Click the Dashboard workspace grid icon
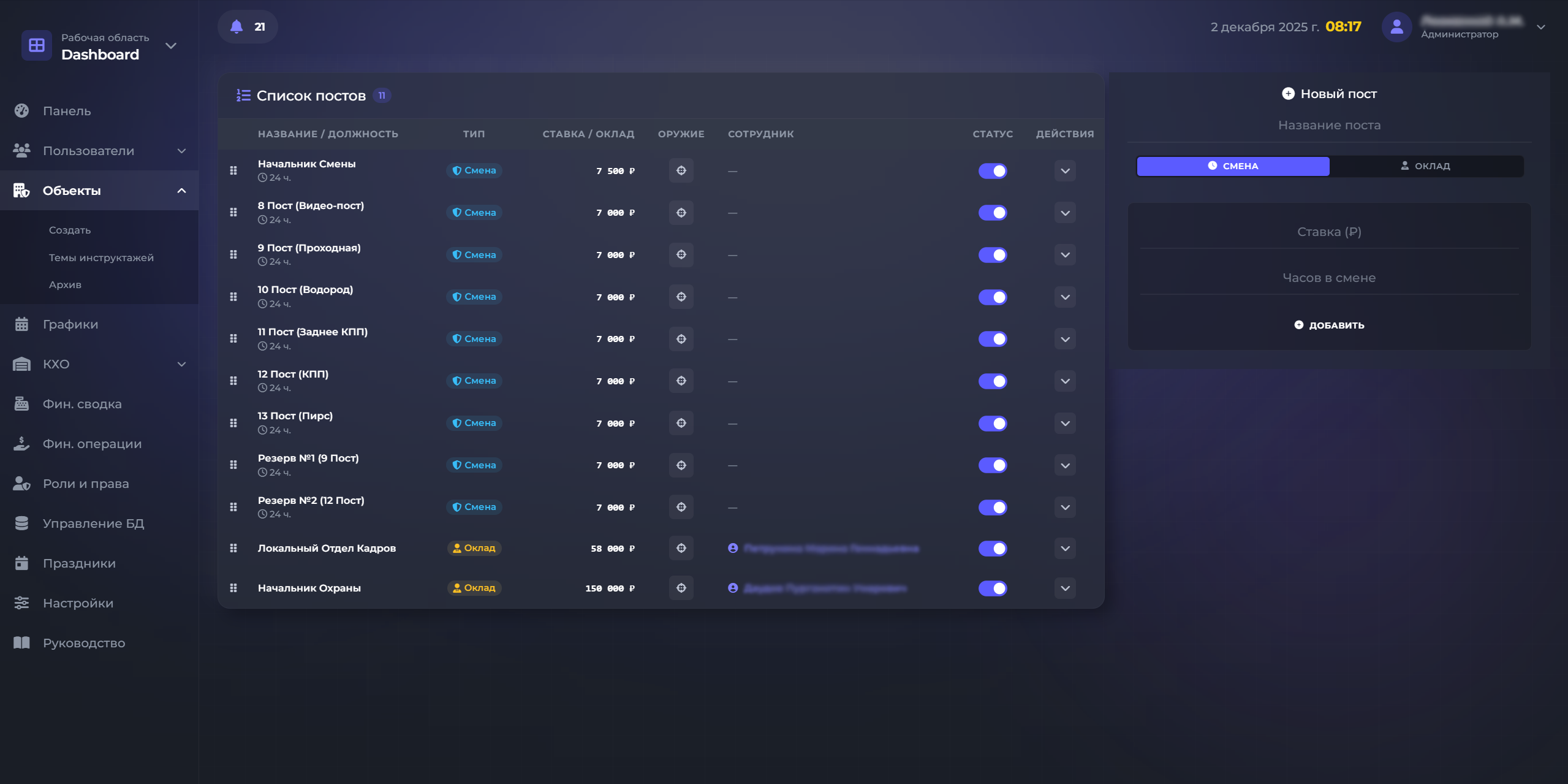Screen dimensions: 1568x784 pyautogui.click(x=37, y=45)
